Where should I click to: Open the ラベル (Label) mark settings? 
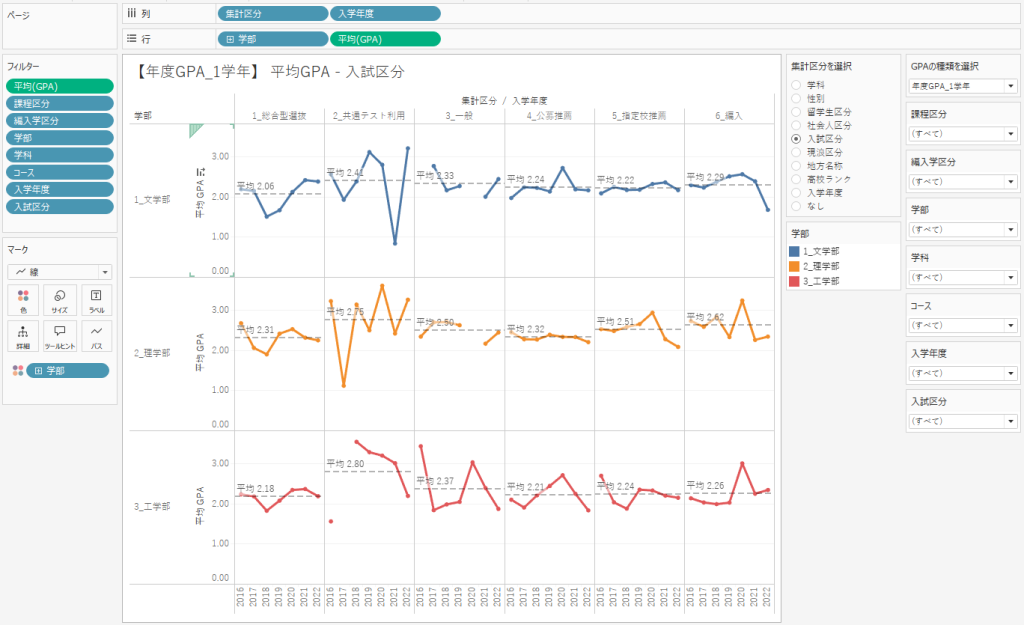pyautogui.click(x=96, y=299)
